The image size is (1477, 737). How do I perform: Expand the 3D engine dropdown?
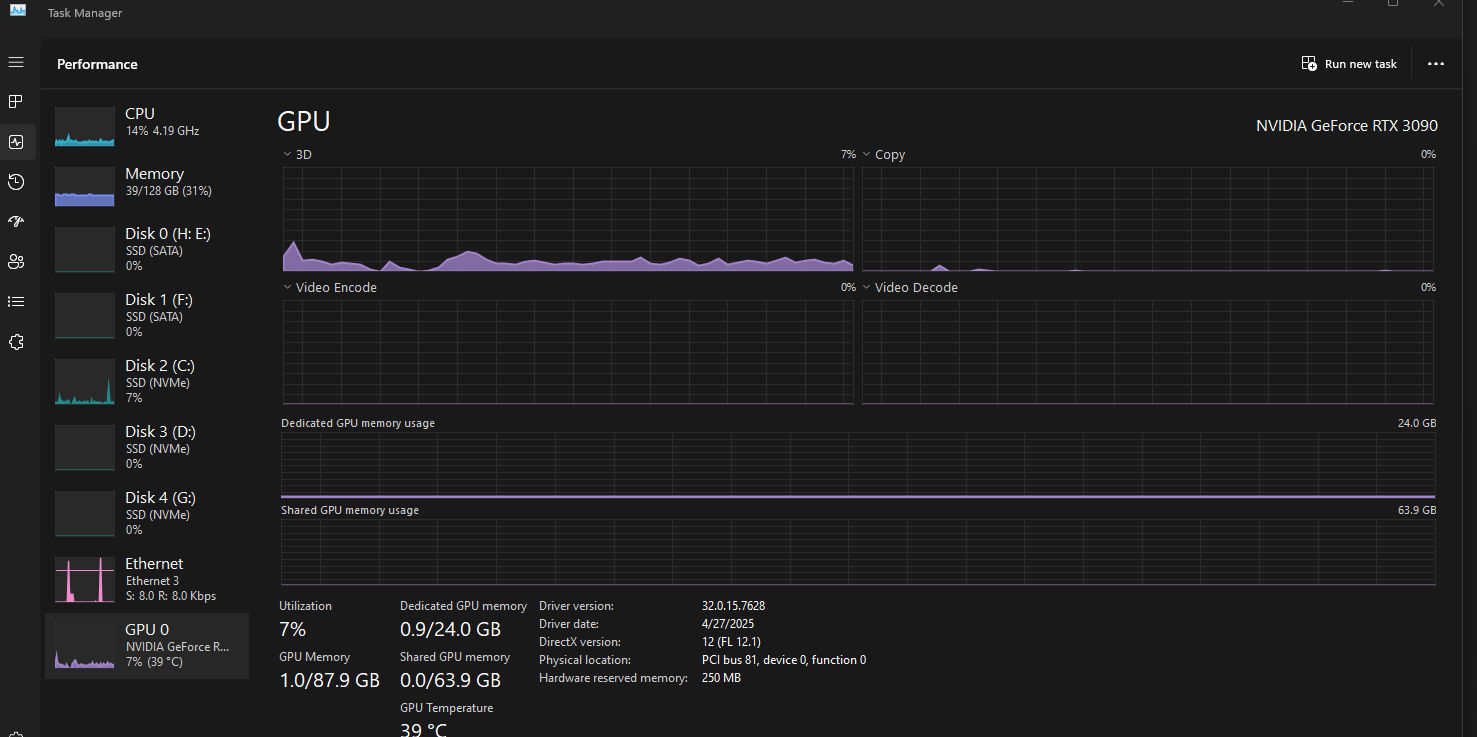click(297, 155)
